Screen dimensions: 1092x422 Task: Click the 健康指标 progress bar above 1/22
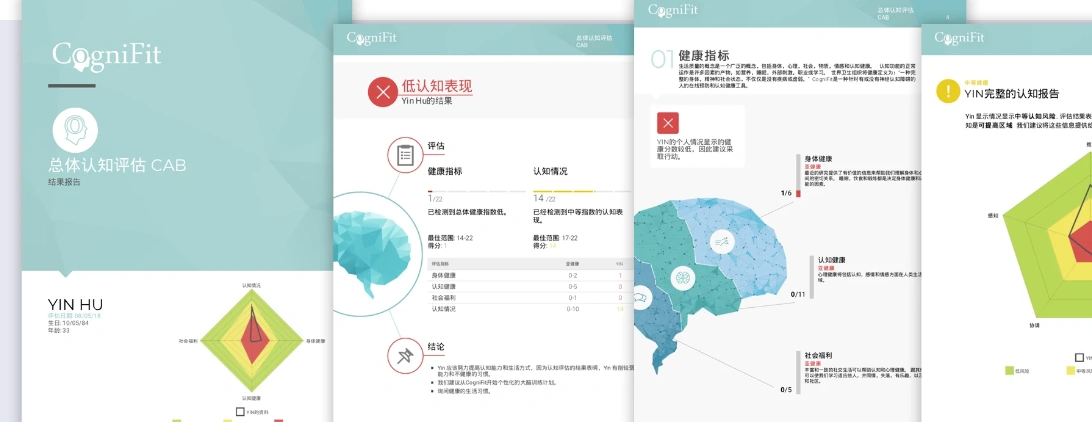click(x=476, y=191)
